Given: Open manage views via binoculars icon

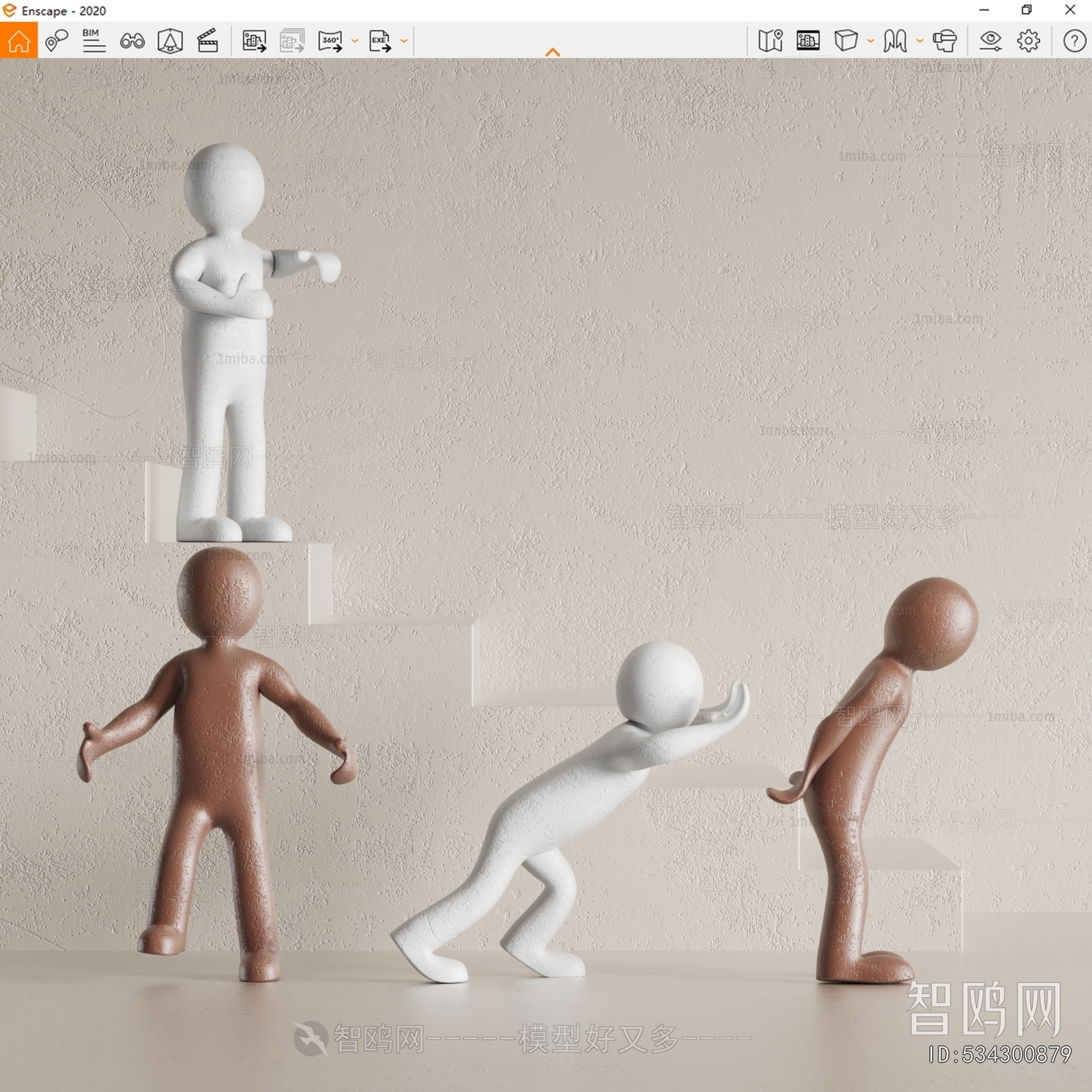Looking at the screenshot, I should pyautogui.click(x=132, y=41).
